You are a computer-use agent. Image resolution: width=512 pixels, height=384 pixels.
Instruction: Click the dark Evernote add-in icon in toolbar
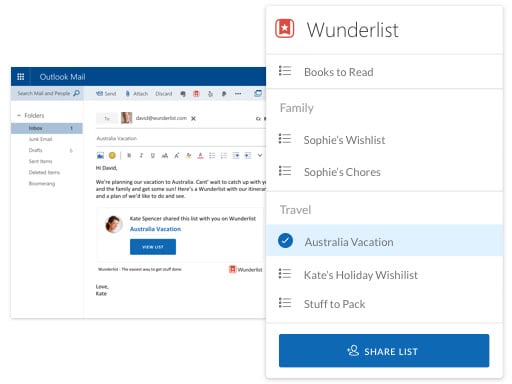(183, 94)
